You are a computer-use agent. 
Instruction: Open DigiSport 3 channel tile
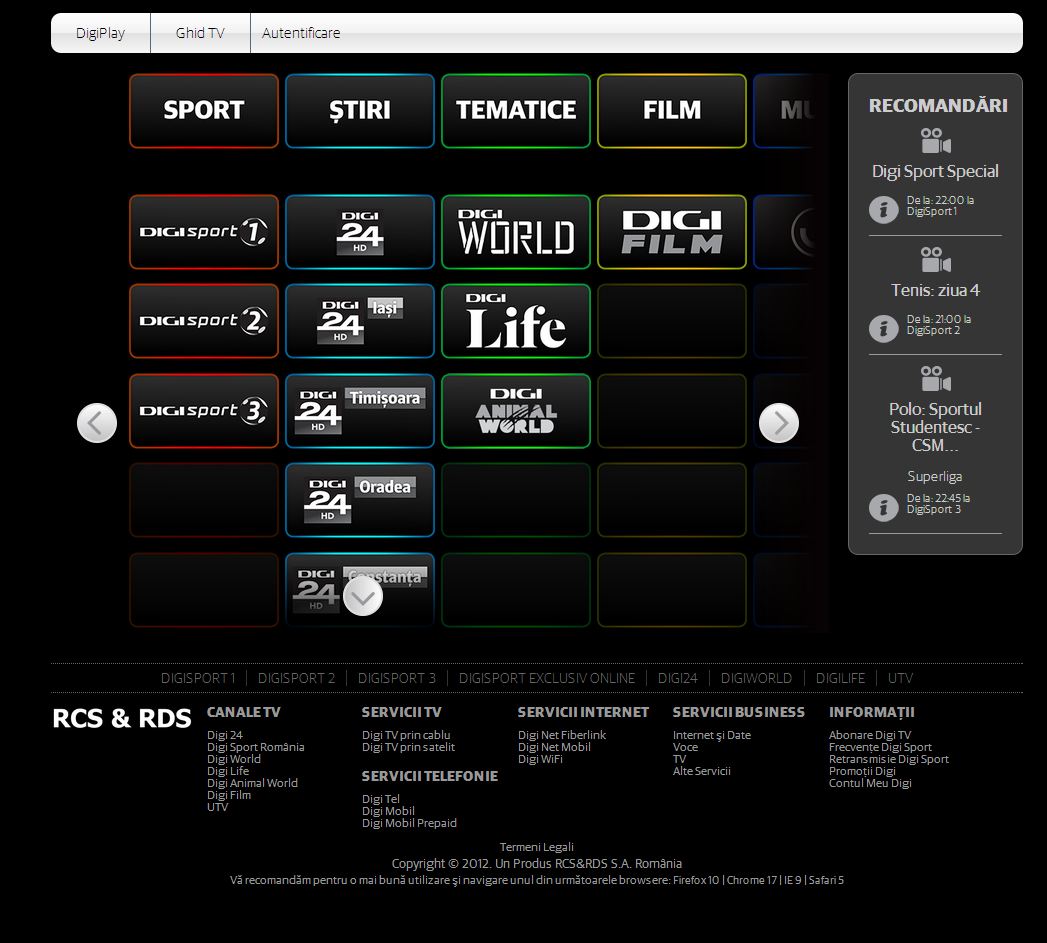click(203, 411)
